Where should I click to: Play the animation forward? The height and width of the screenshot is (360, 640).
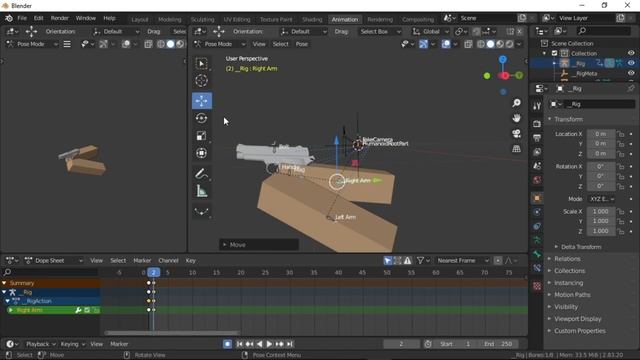pyautogui.click(x=269, y=344)
